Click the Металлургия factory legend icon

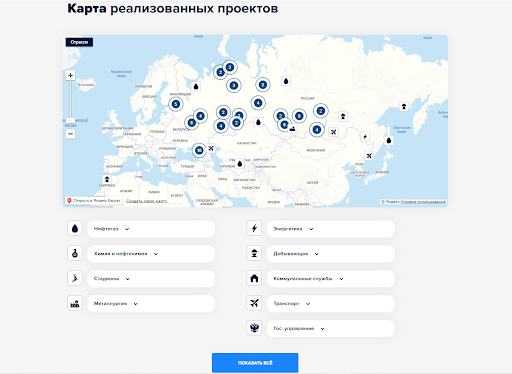tap(75, 303)
